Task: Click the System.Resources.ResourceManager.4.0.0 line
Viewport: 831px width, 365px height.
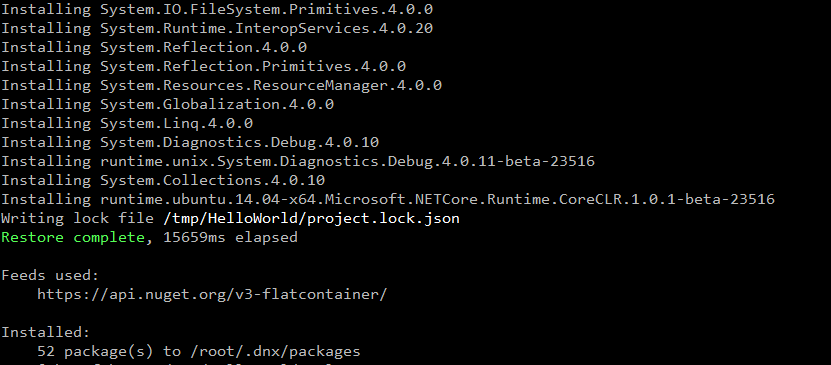Action: click(222, 85)
